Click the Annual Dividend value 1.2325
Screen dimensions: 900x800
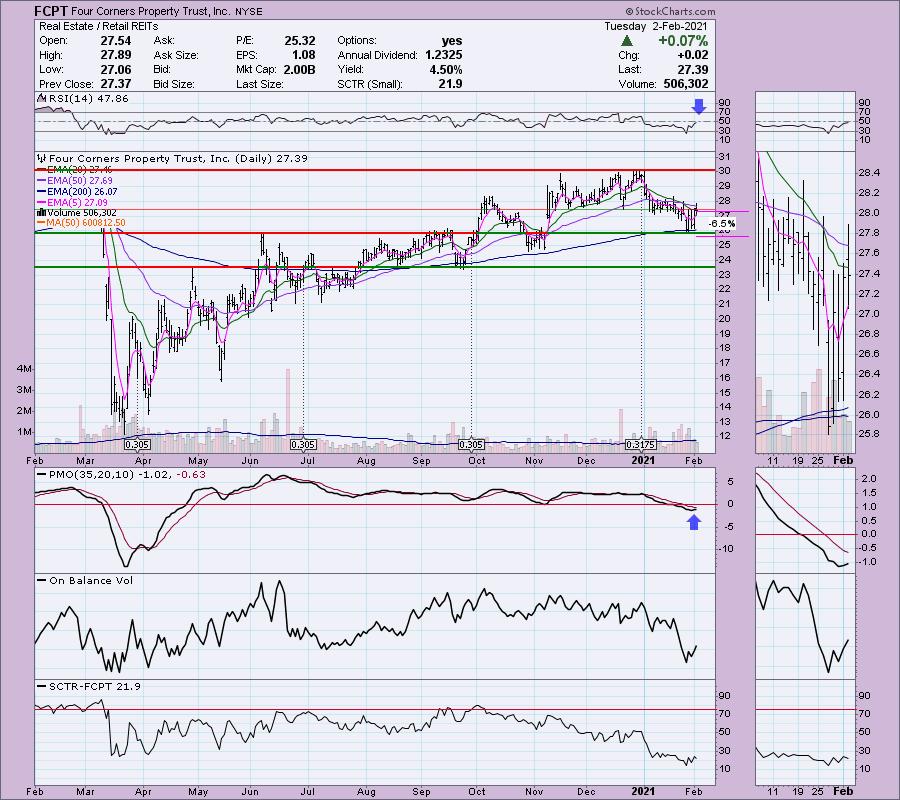443,55
